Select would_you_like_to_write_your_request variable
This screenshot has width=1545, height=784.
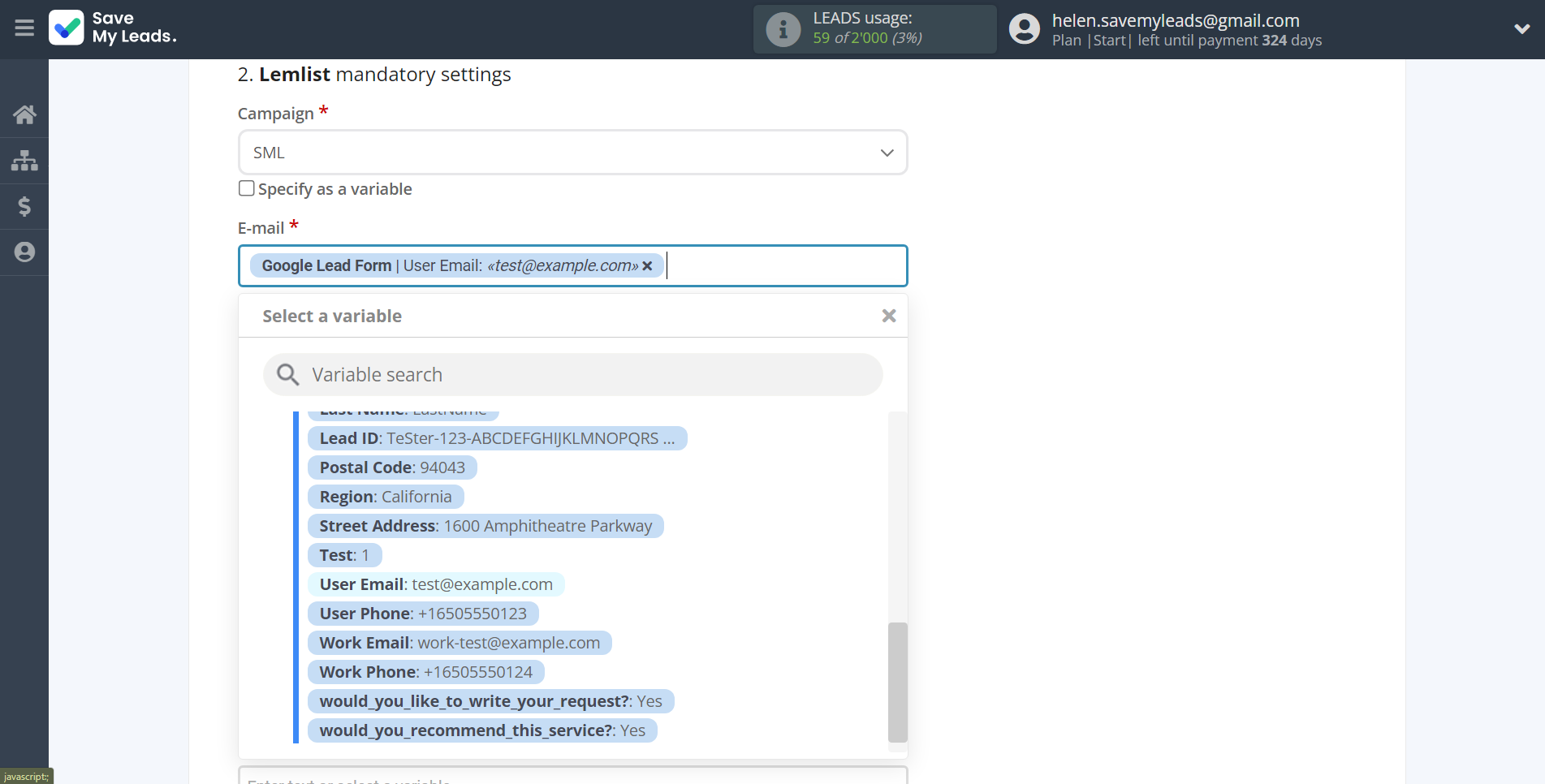pos(490,701)
